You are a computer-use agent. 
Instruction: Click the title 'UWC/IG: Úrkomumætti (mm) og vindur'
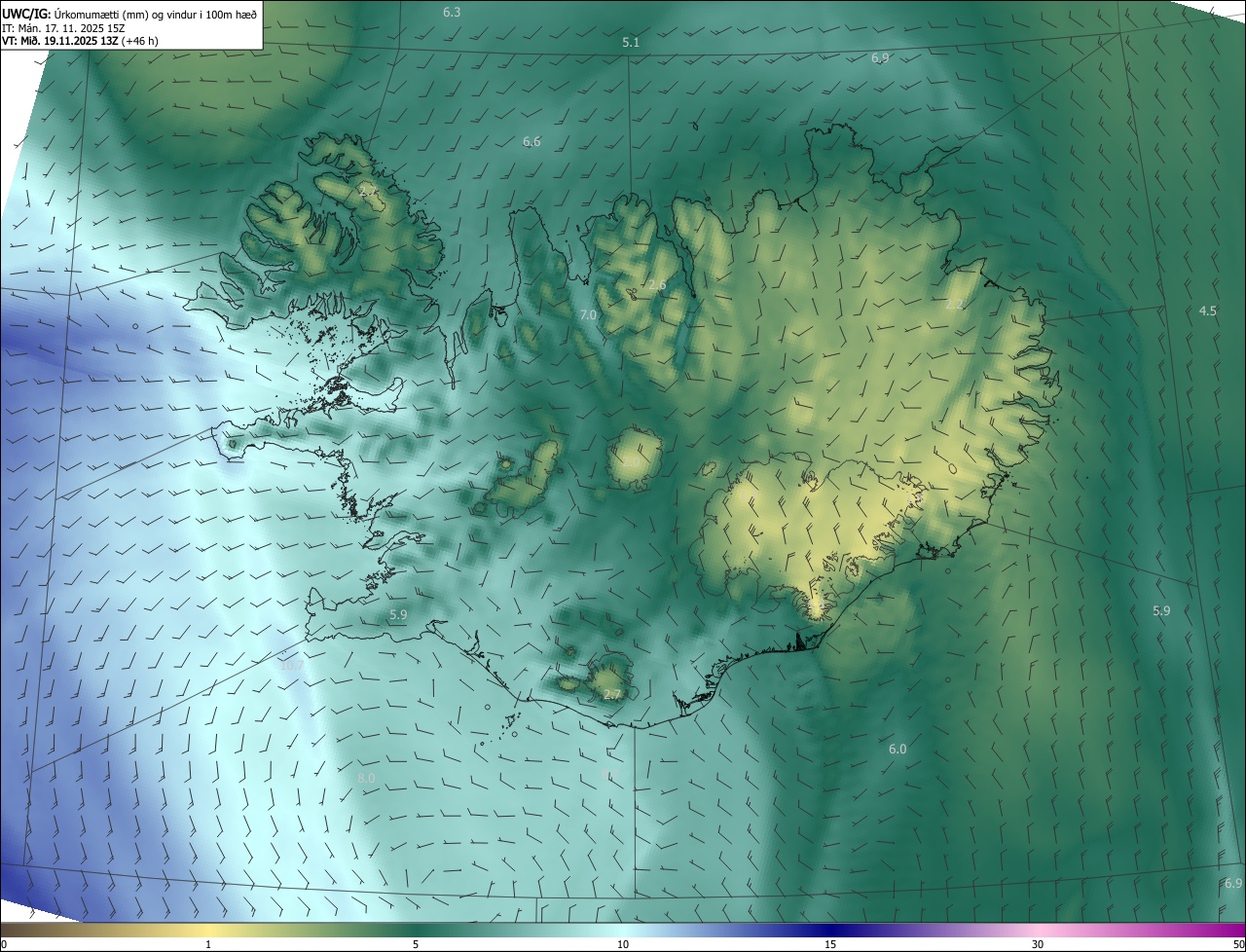point(129,13)
